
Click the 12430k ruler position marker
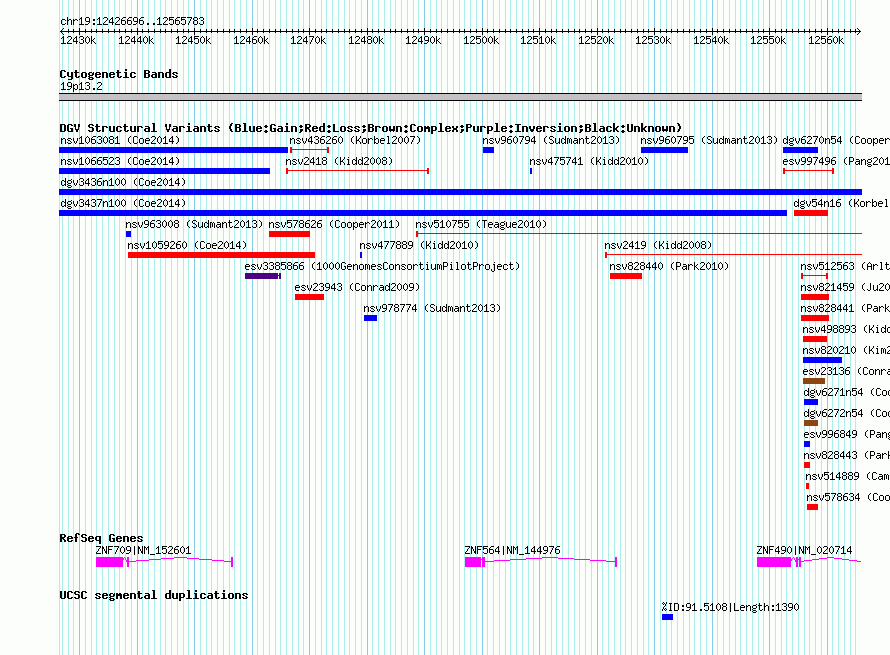(x=78, y=40)
